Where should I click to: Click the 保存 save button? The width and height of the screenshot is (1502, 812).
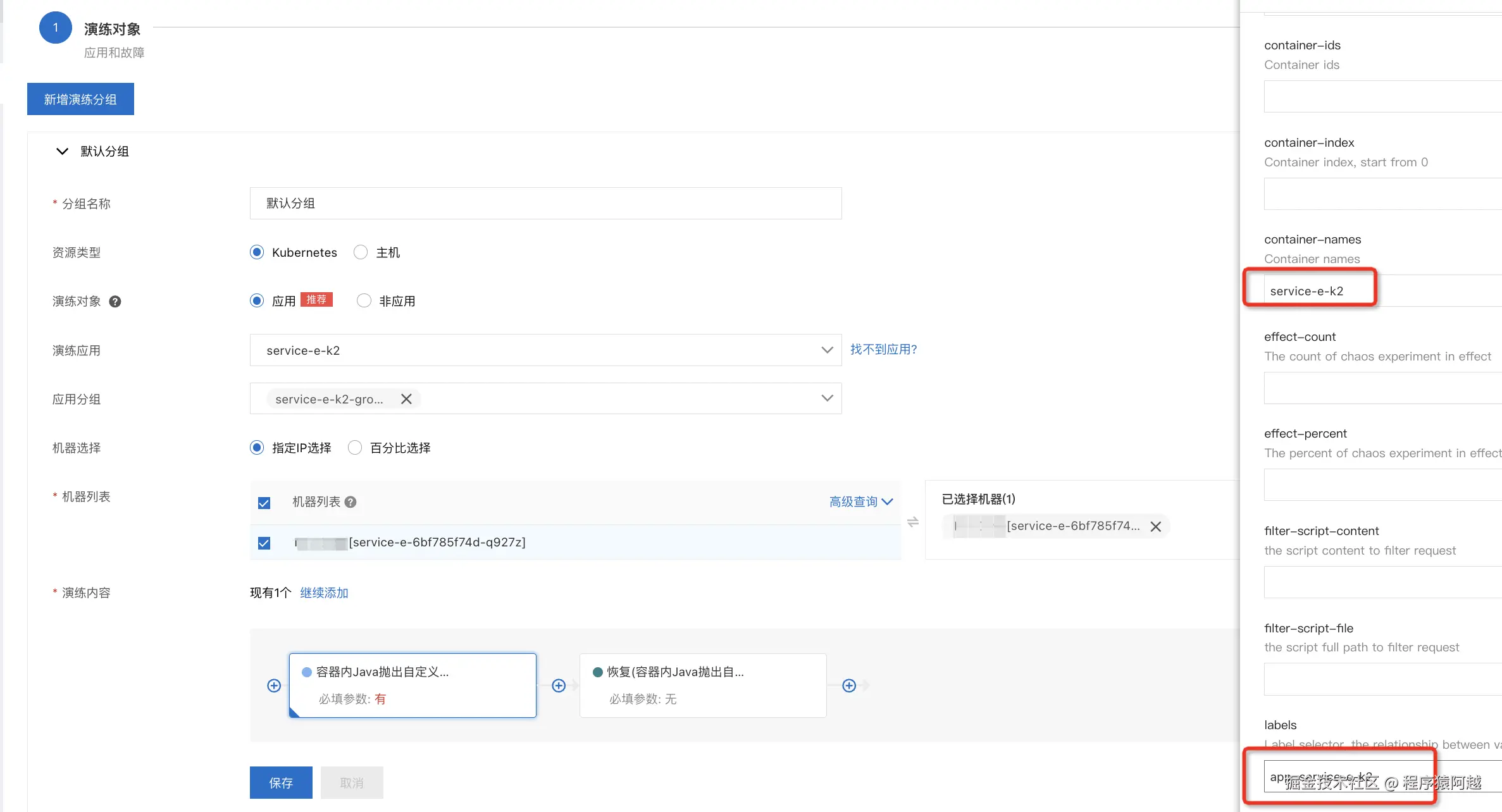(281, 783)
